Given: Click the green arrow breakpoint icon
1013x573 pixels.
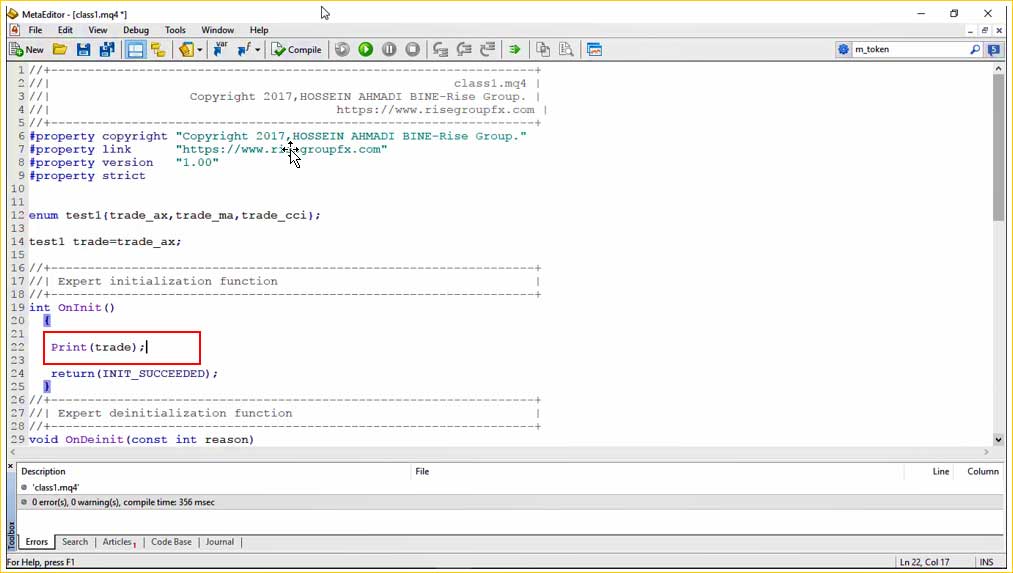Looking at the screenshot, I should tap(514, 50).
